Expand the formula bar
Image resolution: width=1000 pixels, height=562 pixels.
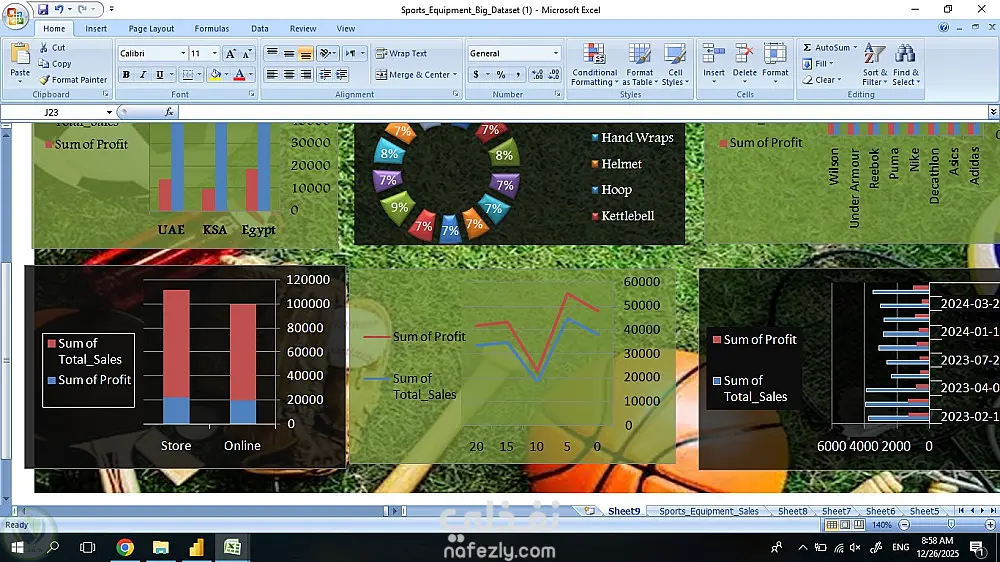(993, 112)
